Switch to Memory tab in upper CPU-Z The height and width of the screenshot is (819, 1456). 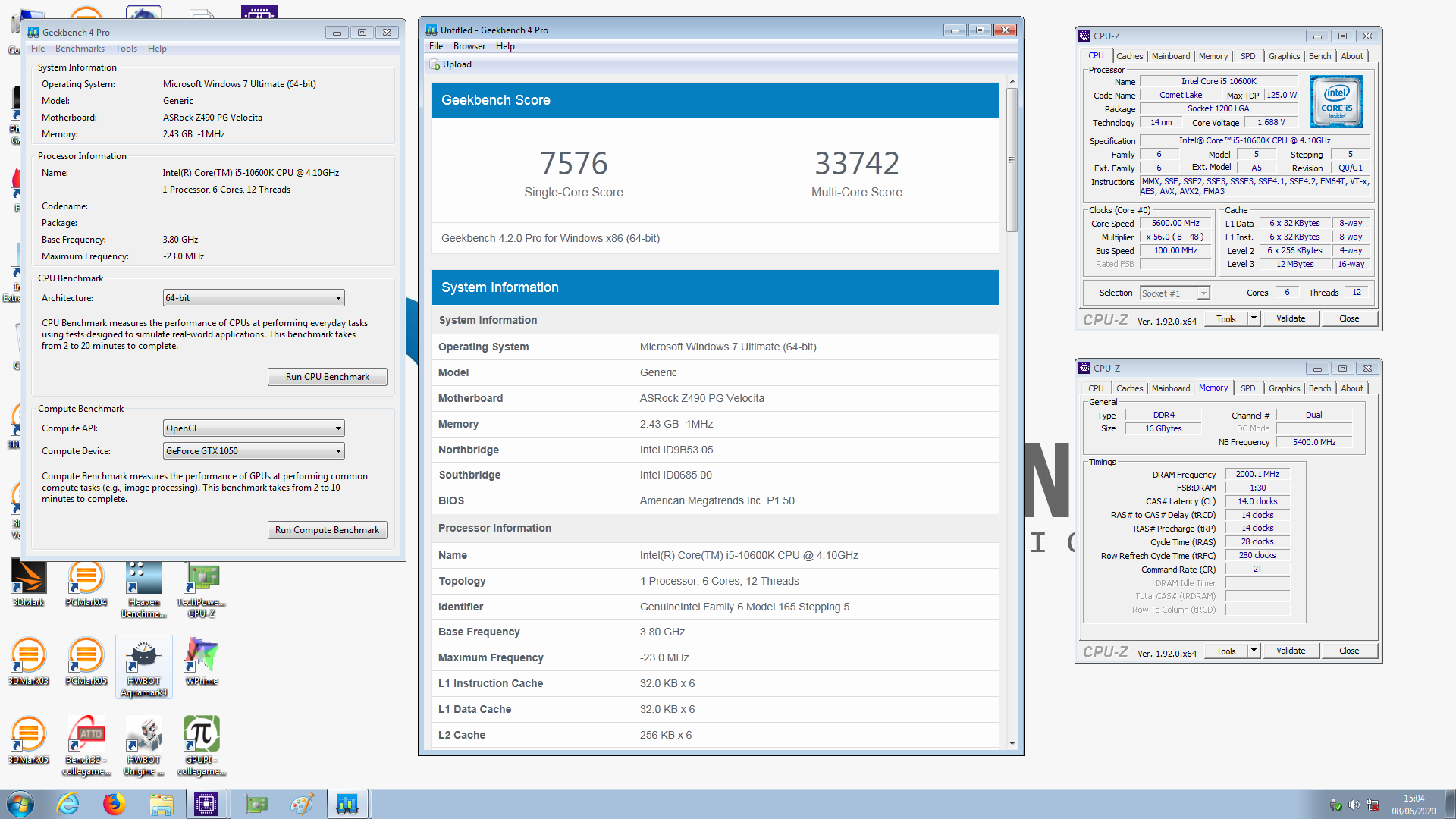pos(1213,56)
